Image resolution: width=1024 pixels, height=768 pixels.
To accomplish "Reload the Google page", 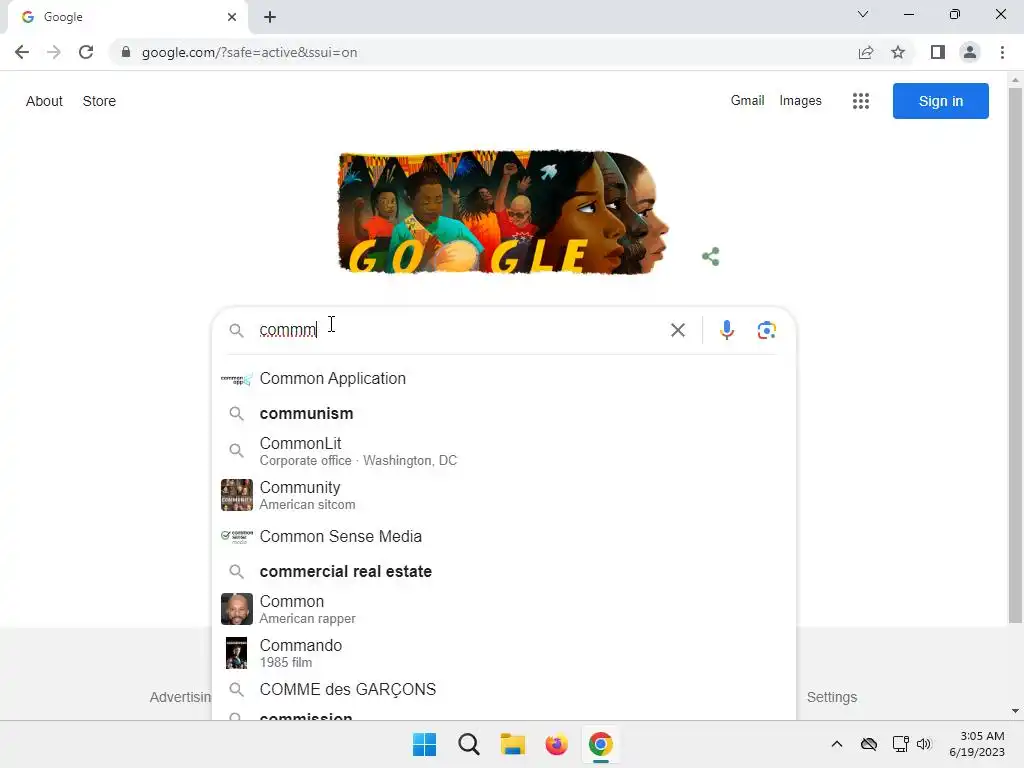I will [x=86, y=52].
